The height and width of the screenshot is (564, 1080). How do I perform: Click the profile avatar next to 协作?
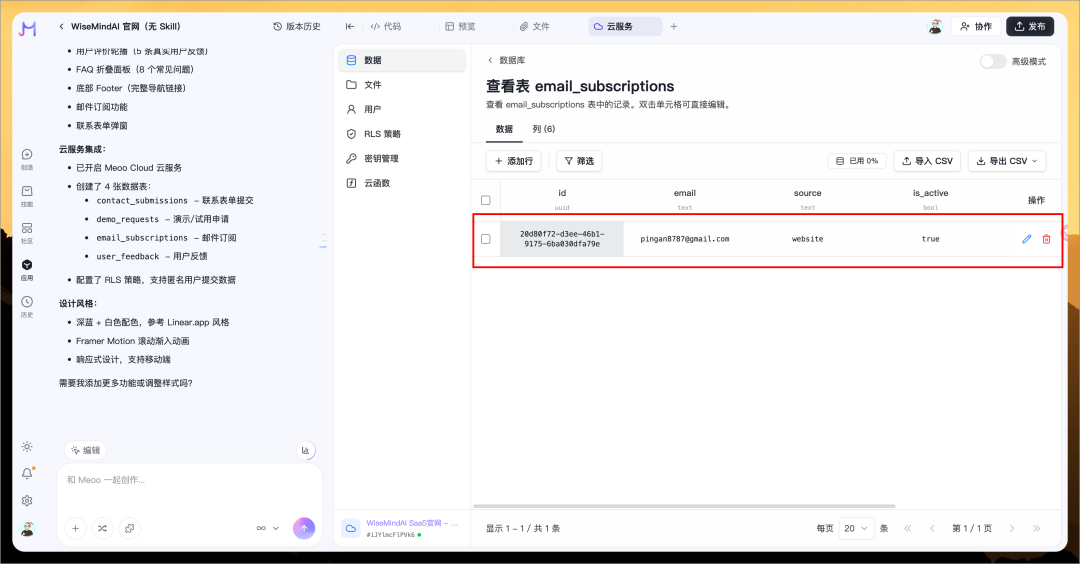(x=935, y=27)
